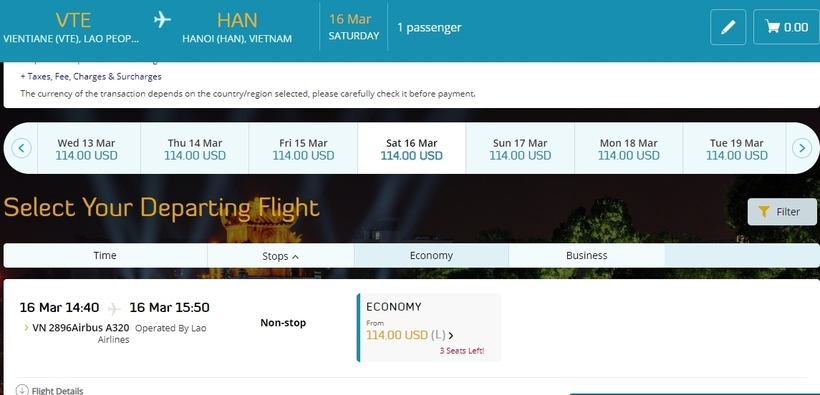820x395 pixels.
Task: Choose Sun 17 Mar date
Action: [x=520, y=149]
